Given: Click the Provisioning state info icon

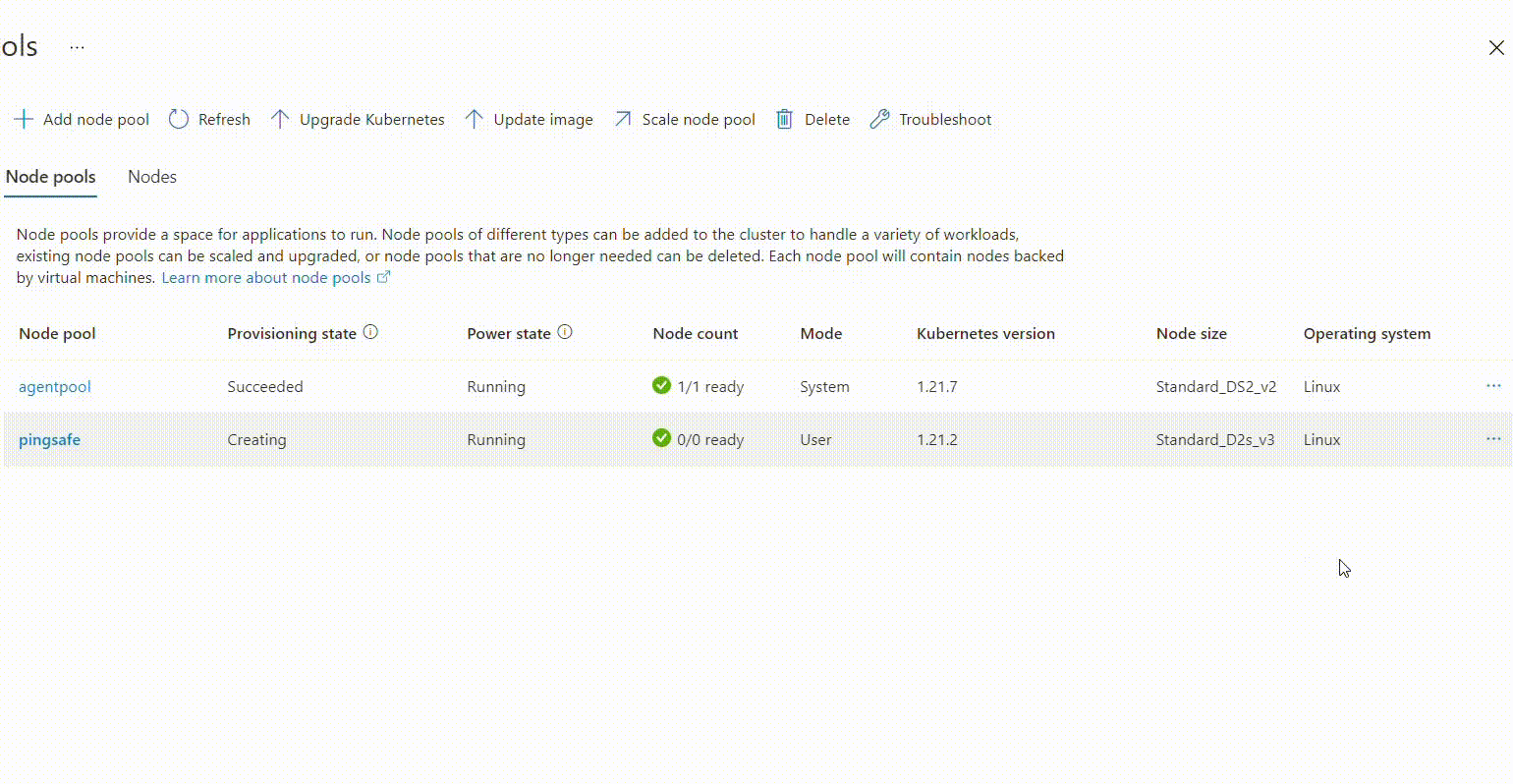Looking at the screenshot, I should pyautogui.click(x=370, y=333).
